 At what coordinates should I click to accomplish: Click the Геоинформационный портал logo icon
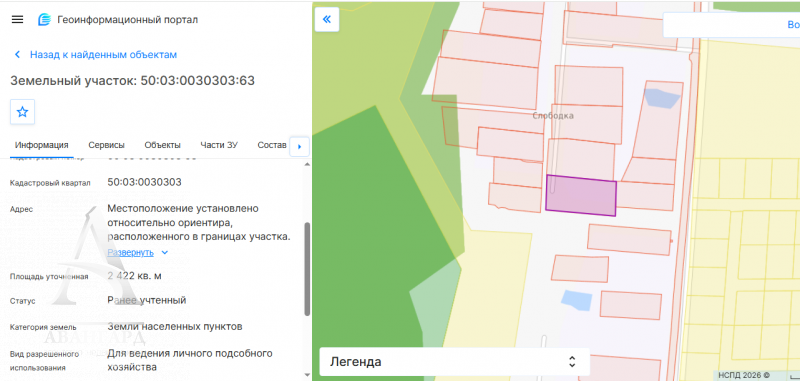point(44,20)
